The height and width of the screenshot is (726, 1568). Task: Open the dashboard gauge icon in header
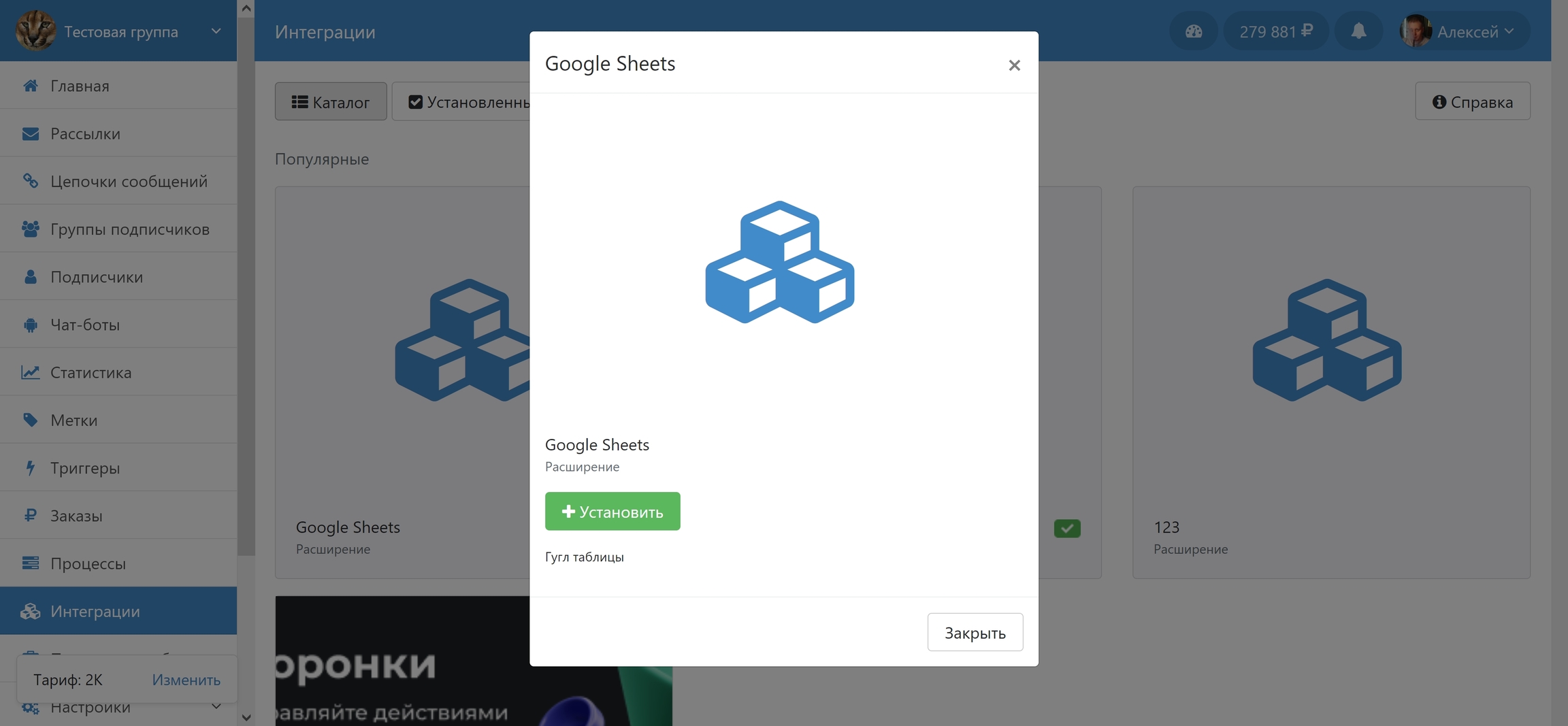(x=1194, y=31)
